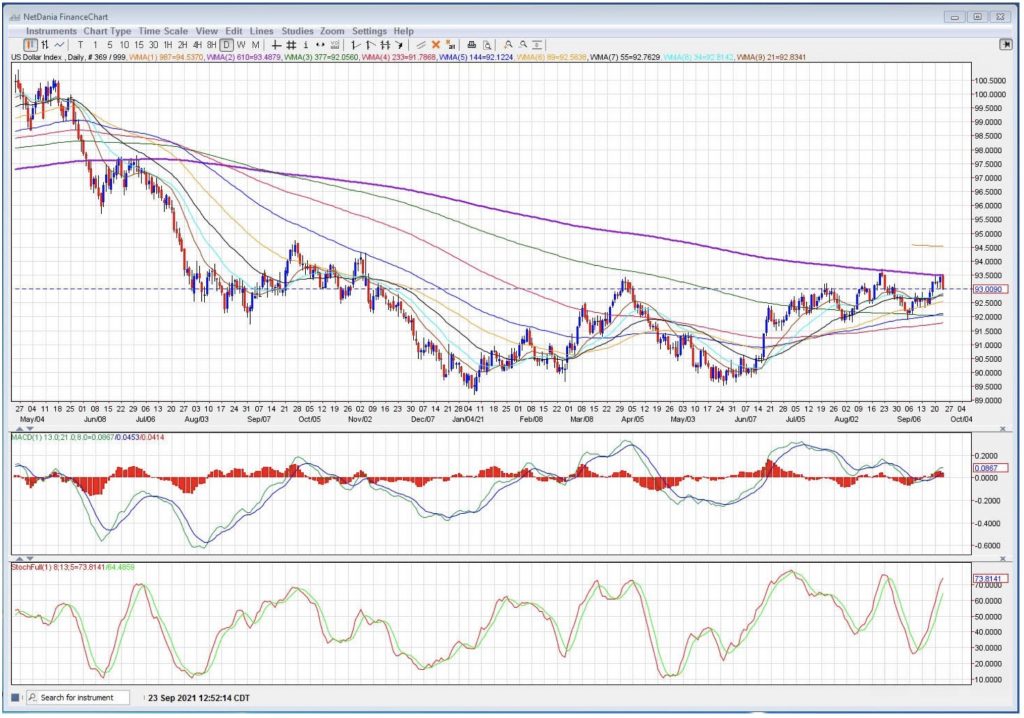
Task: Print the chart with printer icon
Action: (x=472, y=45)
